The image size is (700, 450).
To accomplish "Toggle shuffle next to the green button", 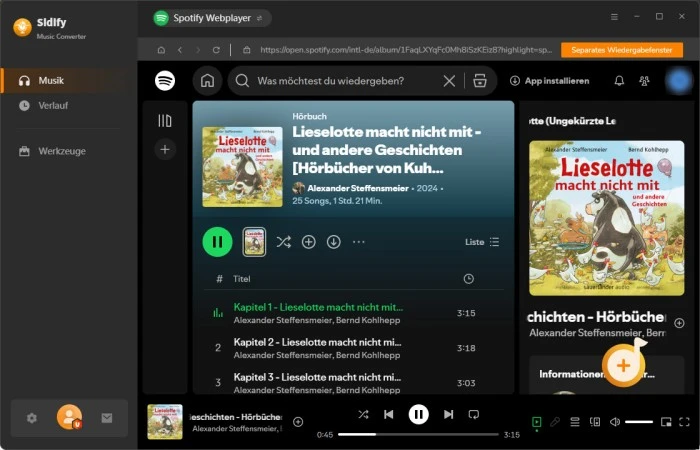I will (283, 242).
